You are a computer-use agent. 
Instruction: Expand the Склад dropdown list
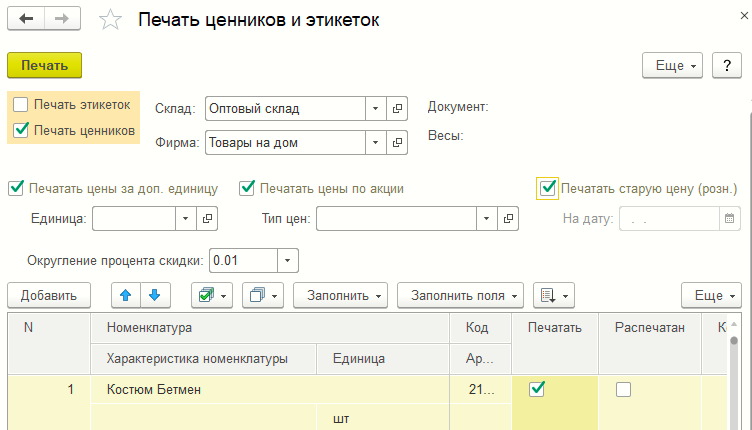coord(374,108)
